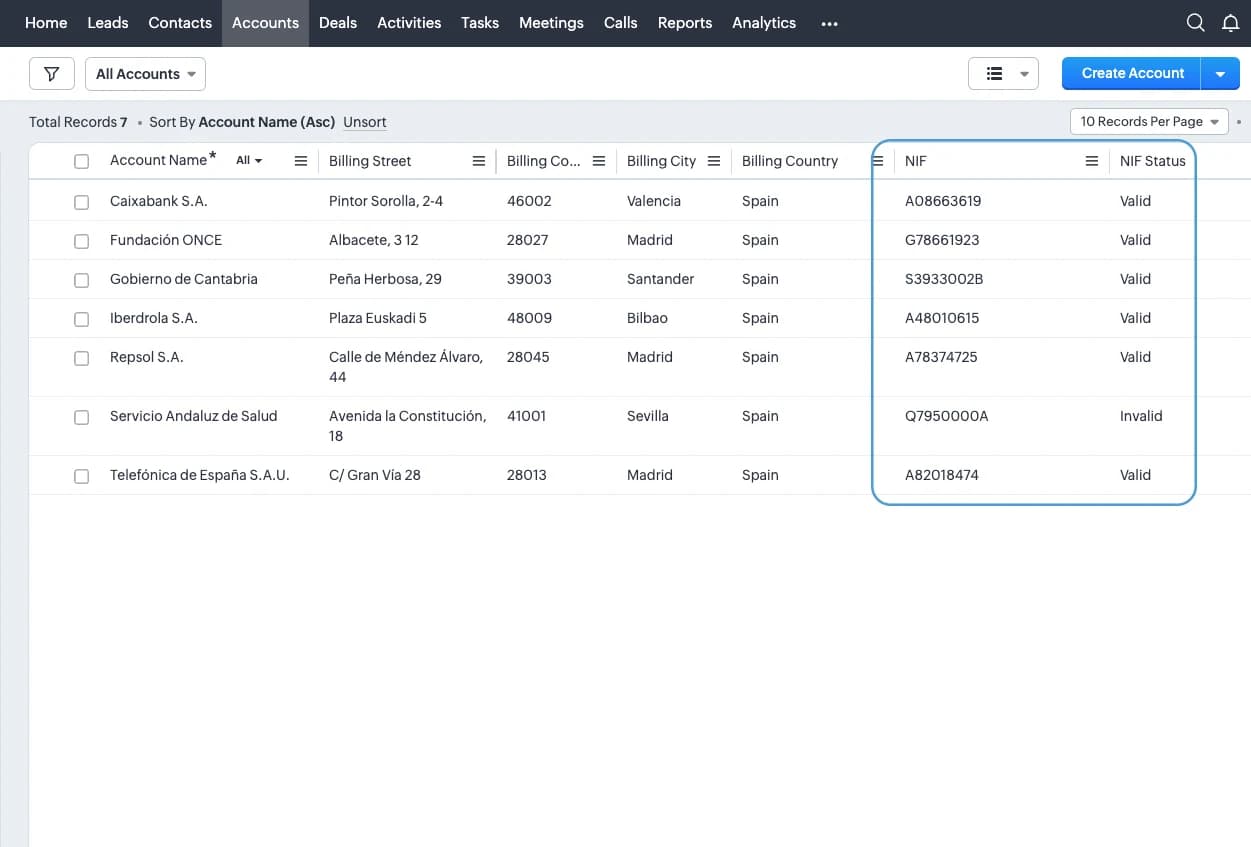Open the Iberdrola S.A. account
1251x847 pixels.
[154, 318]
